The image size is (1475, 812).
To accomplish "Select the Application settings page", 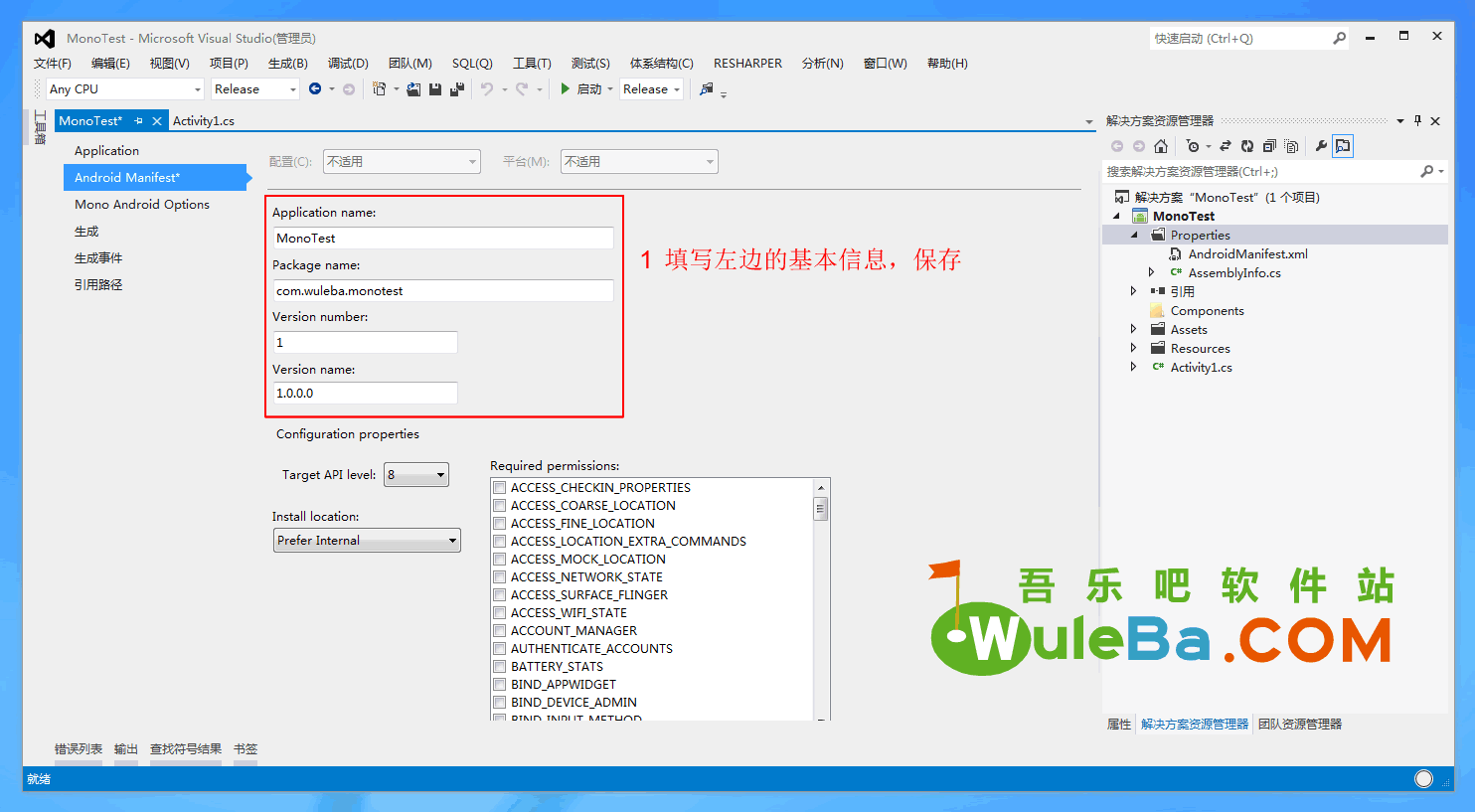I will point(106,151).
